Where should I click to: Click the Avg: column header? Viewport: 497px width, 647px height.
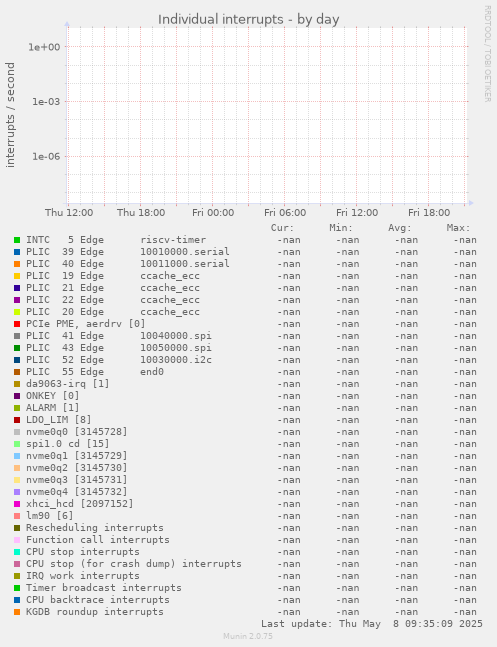pos(400,228)
